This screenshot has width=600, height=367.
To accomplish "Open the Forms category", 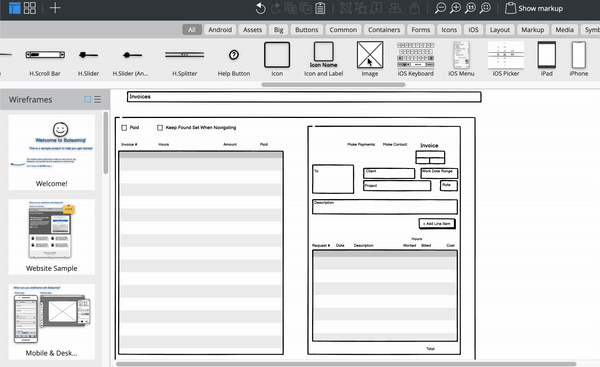I will click(x=421, y=29).
